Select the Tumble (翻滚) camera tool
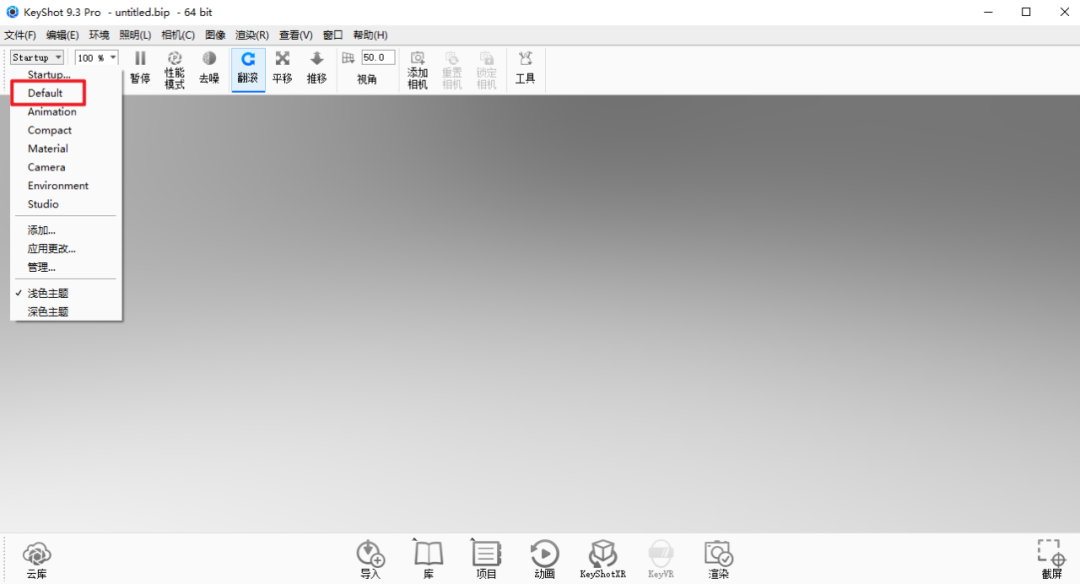Screen dimensions: 1080x584 248,67
